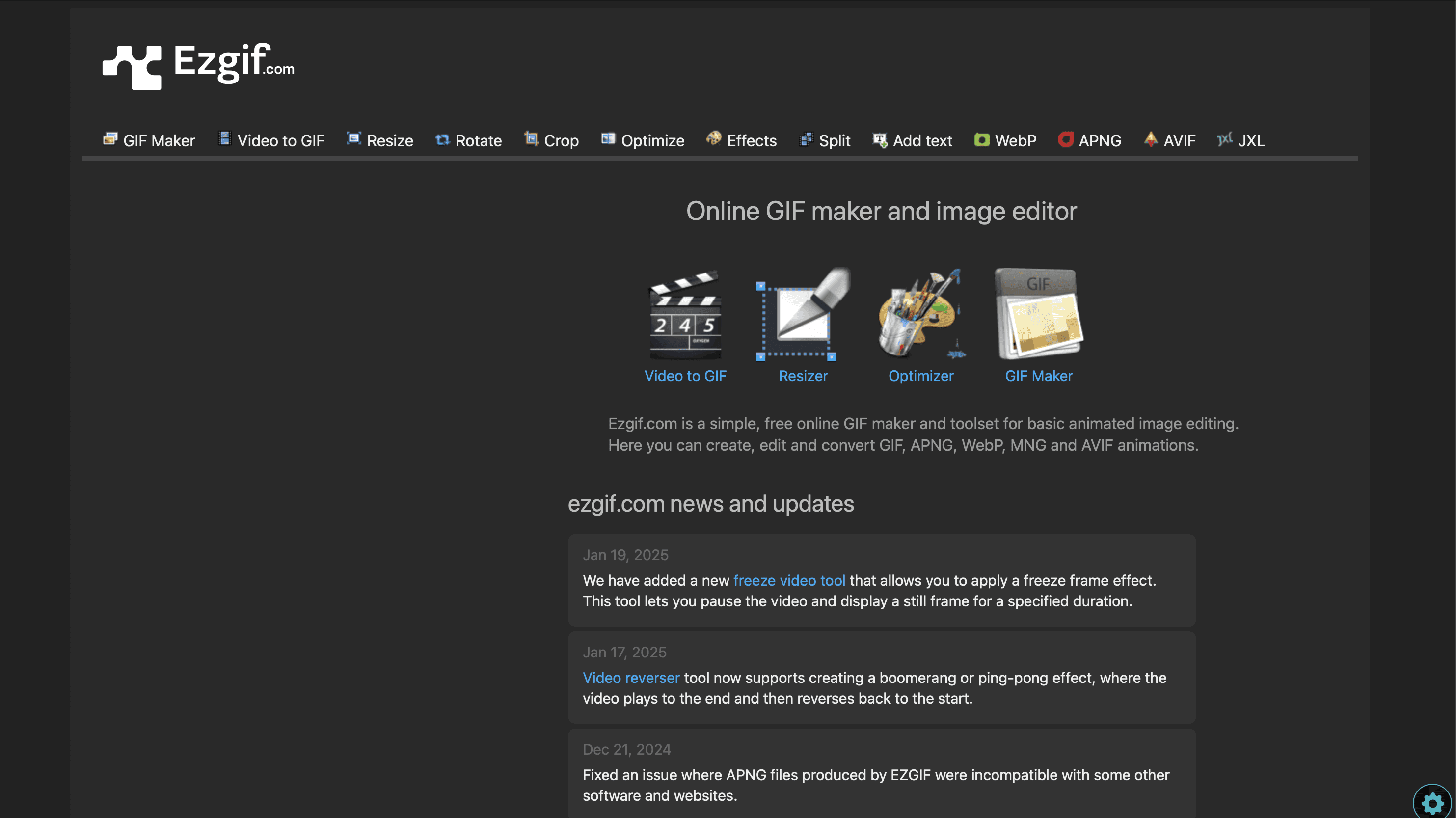1456x818 pixels.
Task: Follow the 'Video to GIF' link below the clapperboard
Action: [x=686, y=376]
